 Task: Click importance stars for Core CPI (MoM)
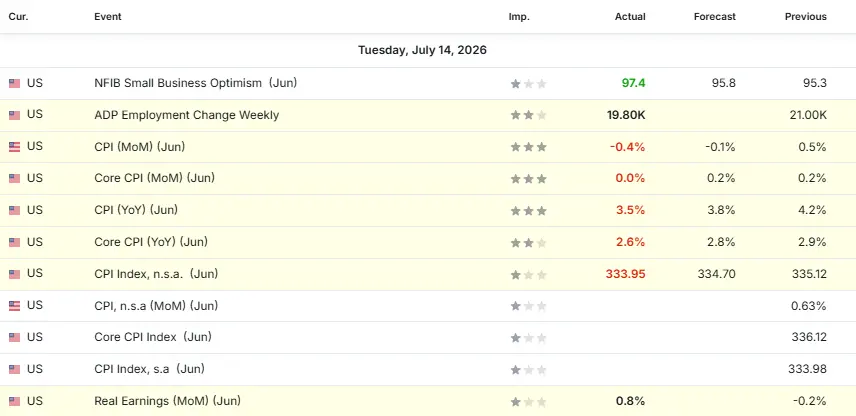[528, 179]
